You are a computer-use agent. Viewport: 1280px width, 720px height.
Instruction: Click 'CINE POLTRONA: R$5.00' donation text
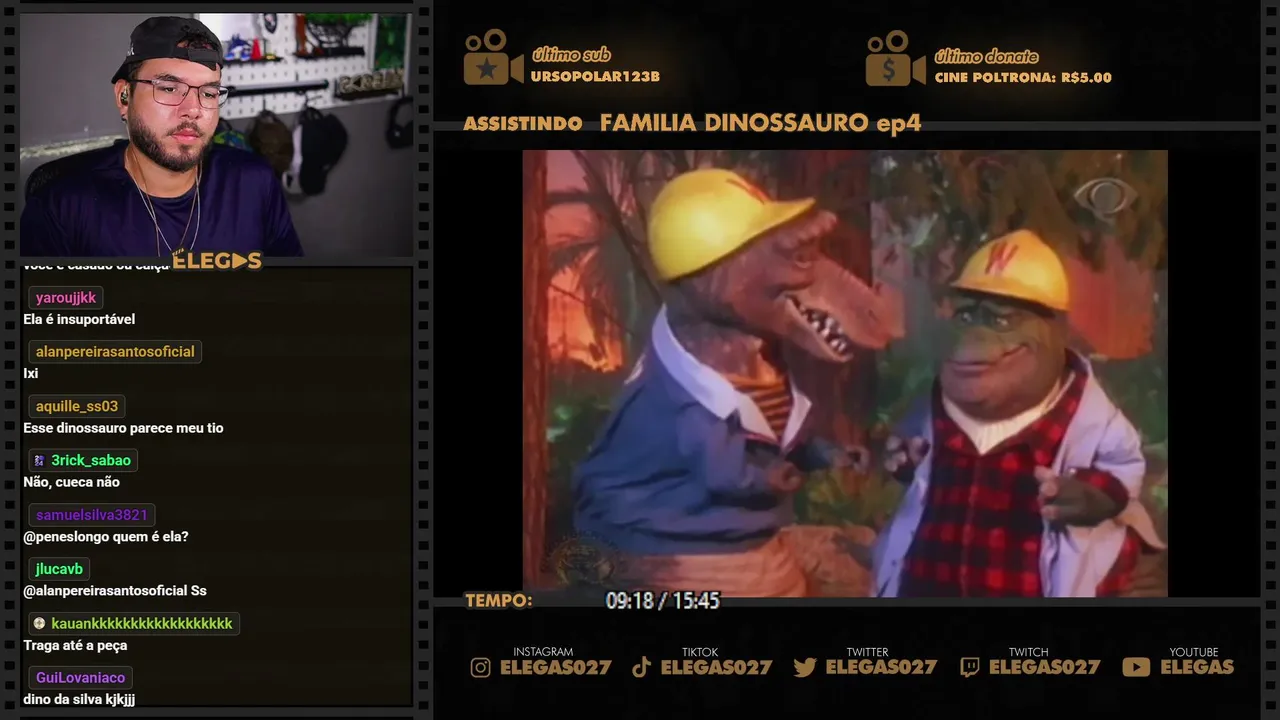click(x=1023, y=77)
